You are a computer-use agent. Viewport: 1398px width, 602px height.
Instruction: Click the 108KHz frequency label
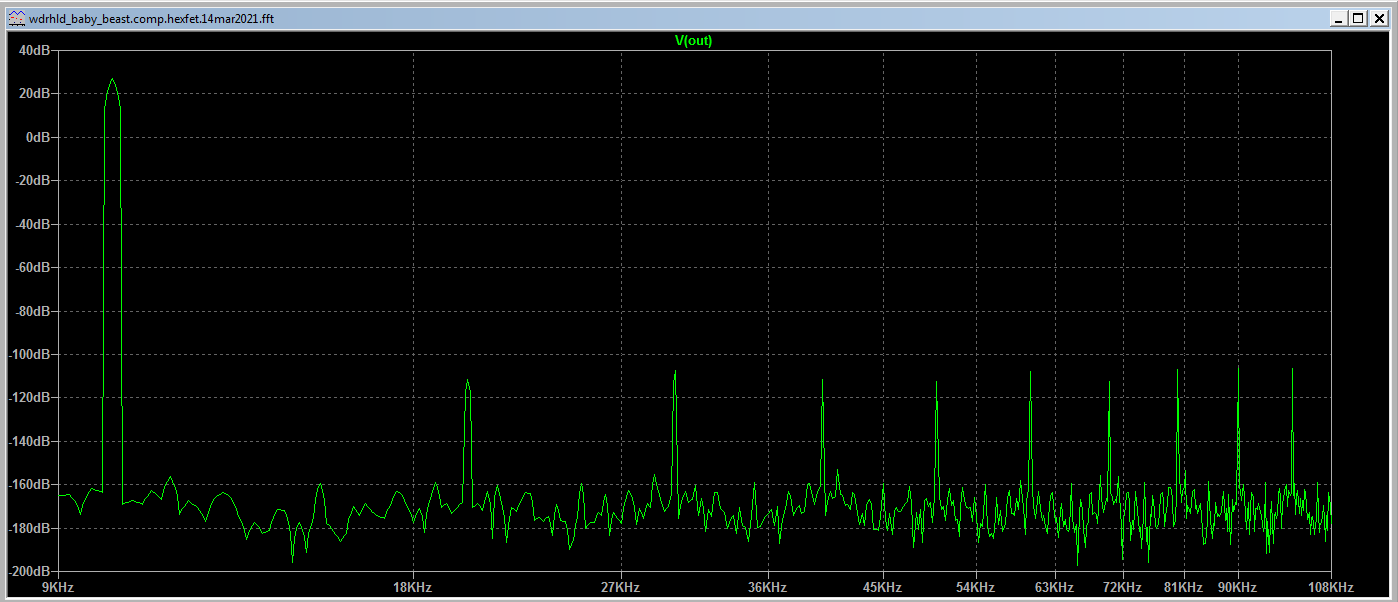coord(1330,588)
